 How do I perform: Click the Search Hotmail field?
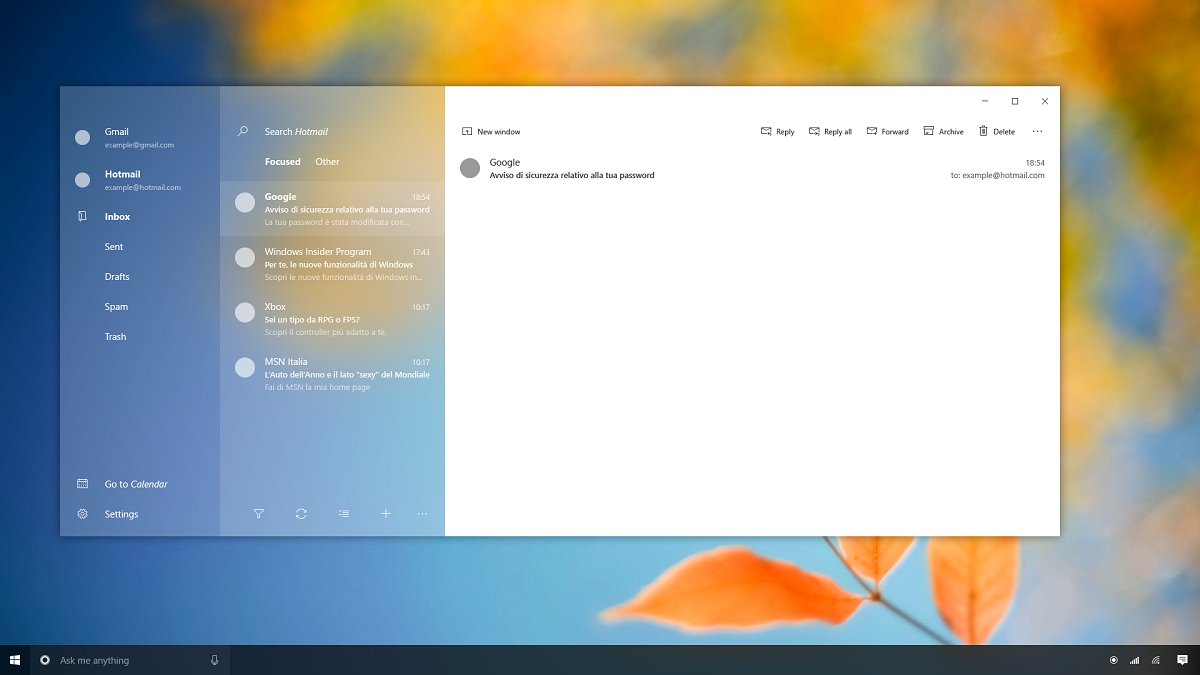(320, 132)
